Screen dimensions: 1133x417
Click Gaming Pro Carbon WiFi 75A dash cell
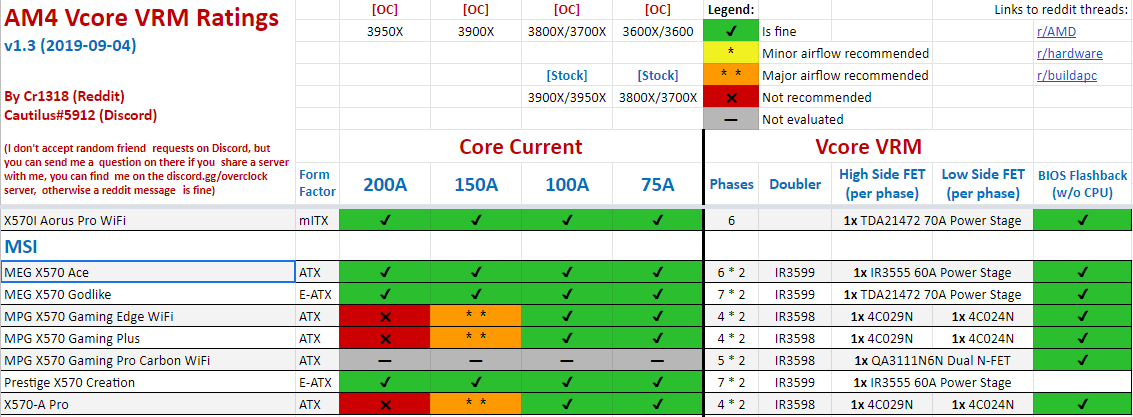[x=657, y=361]
